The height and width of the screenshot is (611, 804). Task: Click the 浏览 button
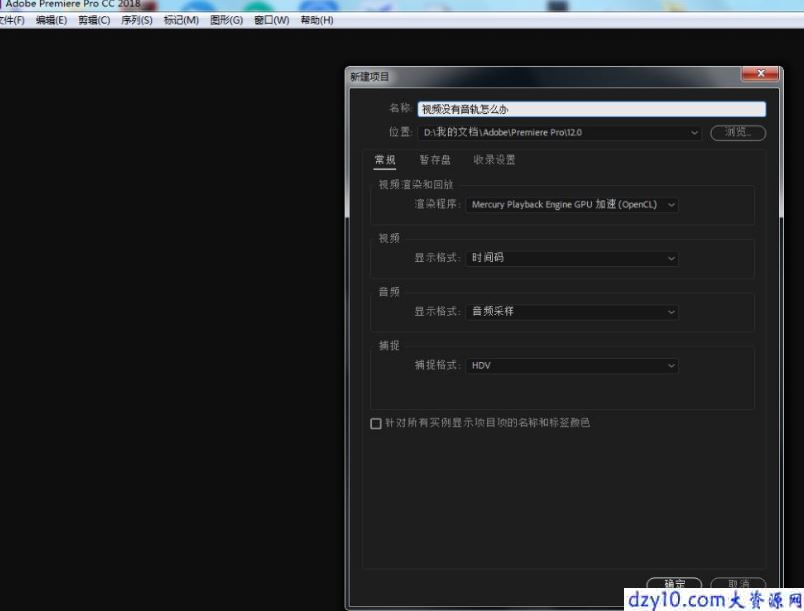[738, 133]
